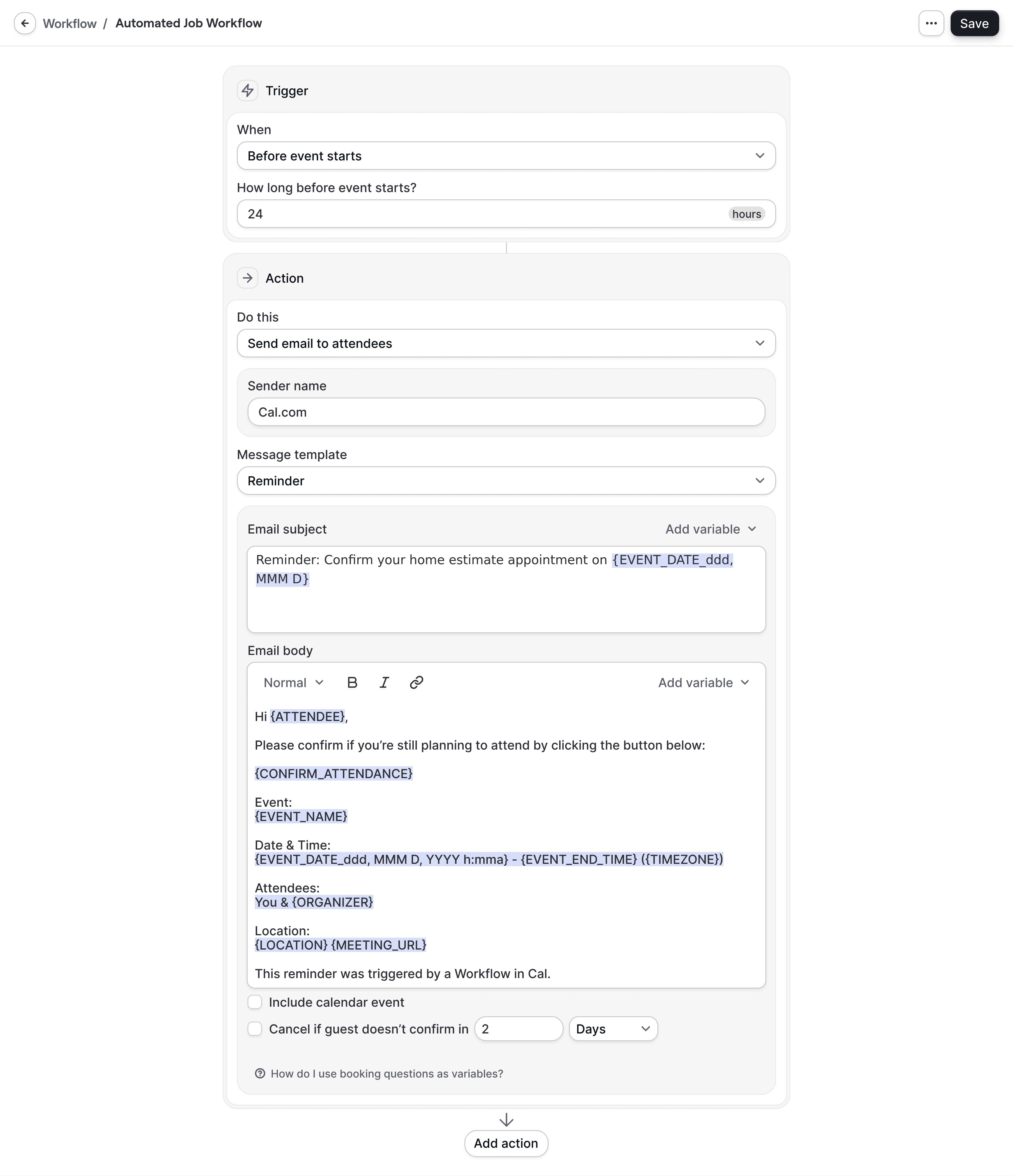Open booking questions as variables help link
The height and width of the screenshot is (1176, 1013).
(x=387, y=1073)
